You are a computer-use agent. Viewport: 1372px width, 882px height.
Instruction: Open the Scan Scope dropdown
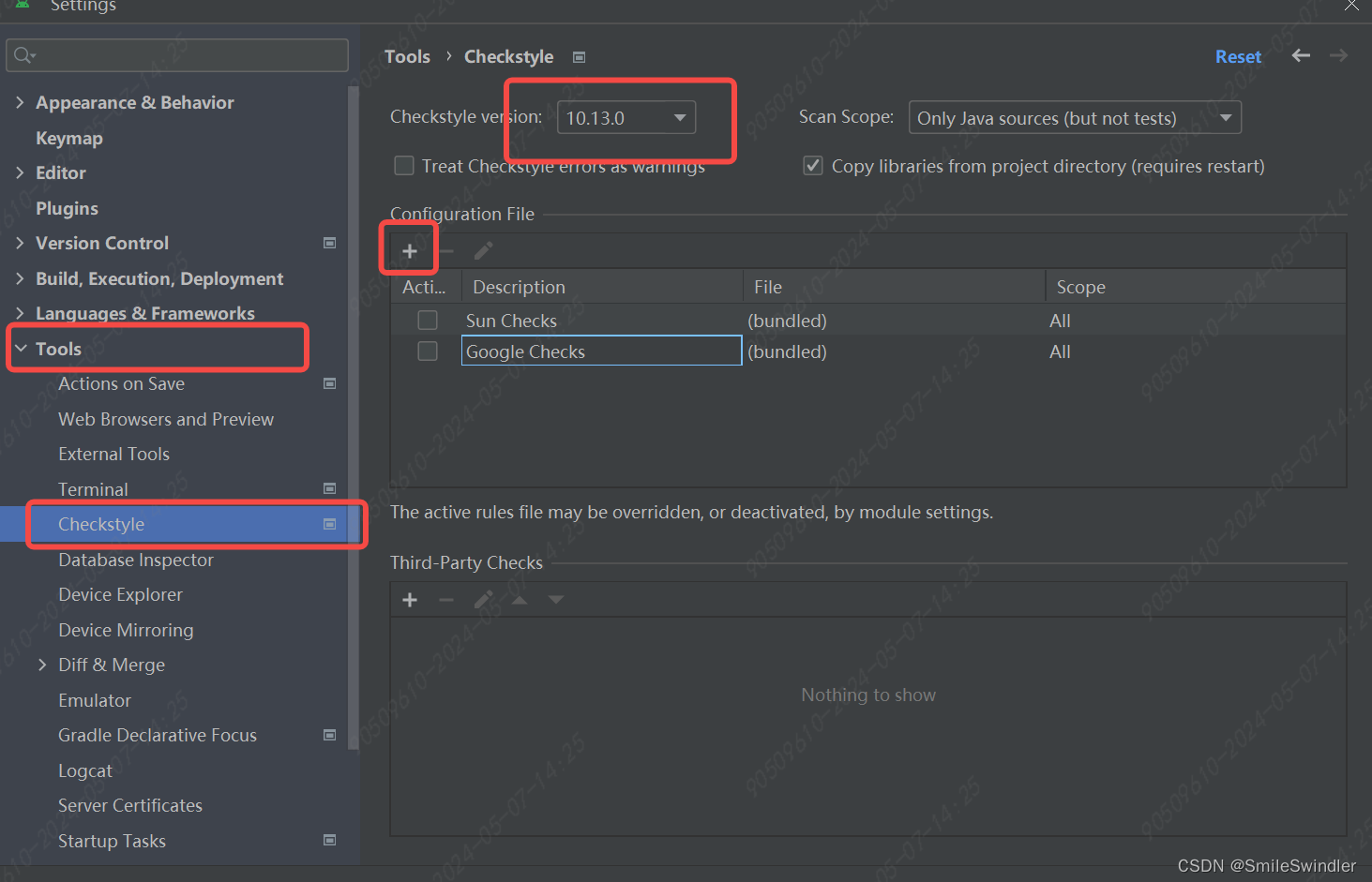point(1225,117)
